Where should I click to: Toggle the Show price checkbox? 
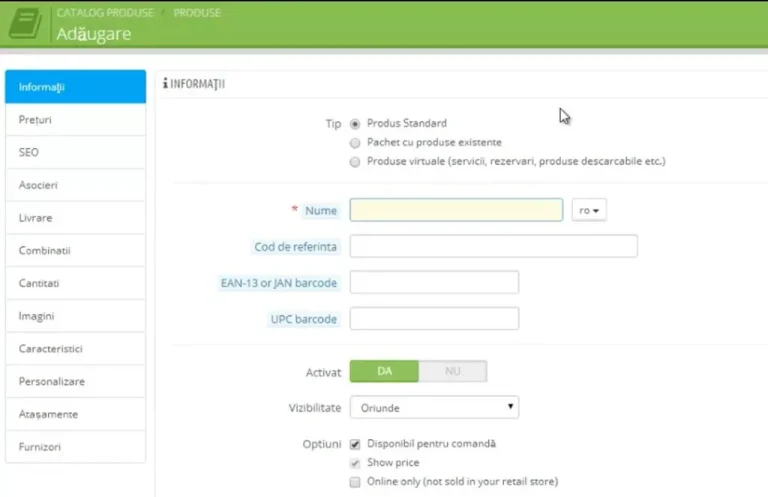coord(355,463)
